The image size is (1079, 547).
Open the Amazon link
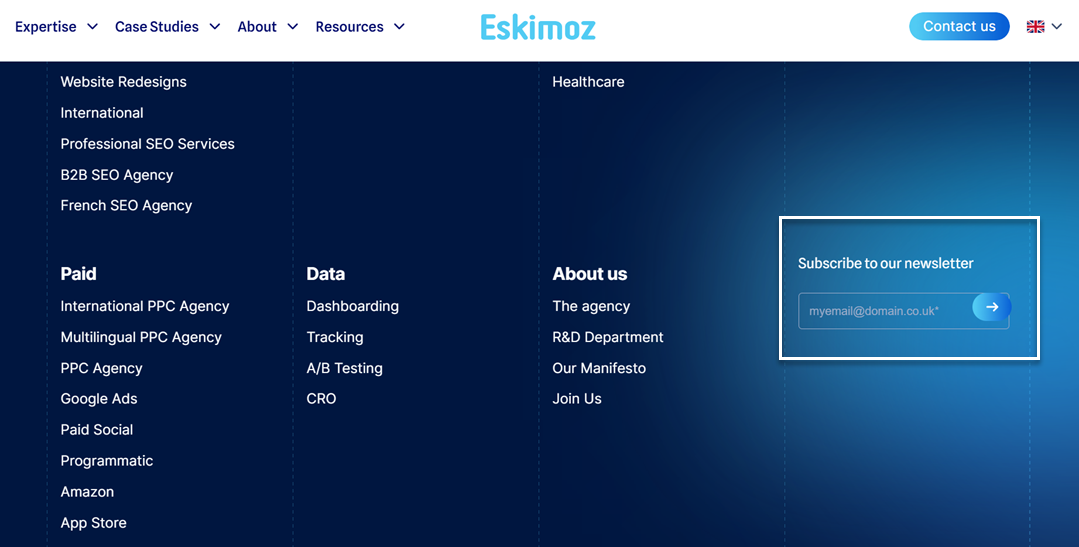(x=87, y=492)
